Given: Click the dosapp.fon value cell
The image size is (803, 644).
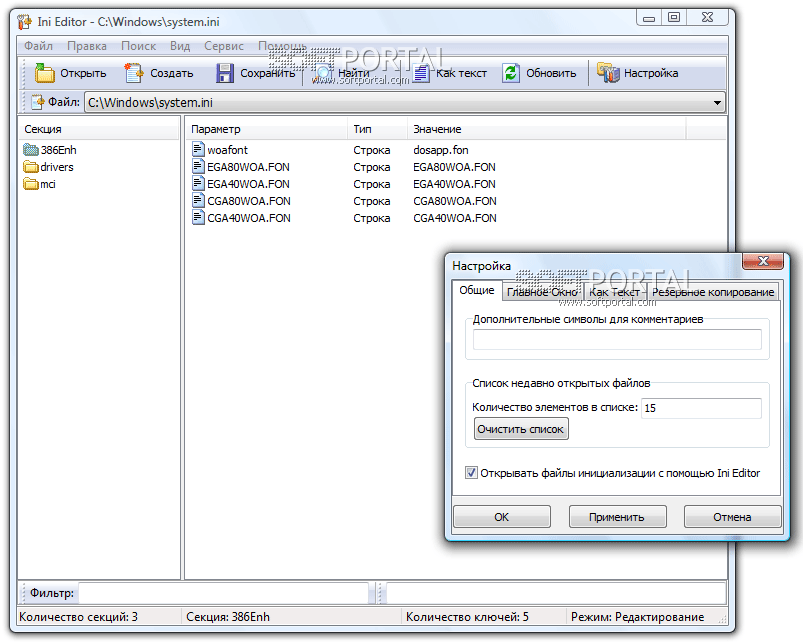Looking at the screenshot, I should [x=441, y=150].
